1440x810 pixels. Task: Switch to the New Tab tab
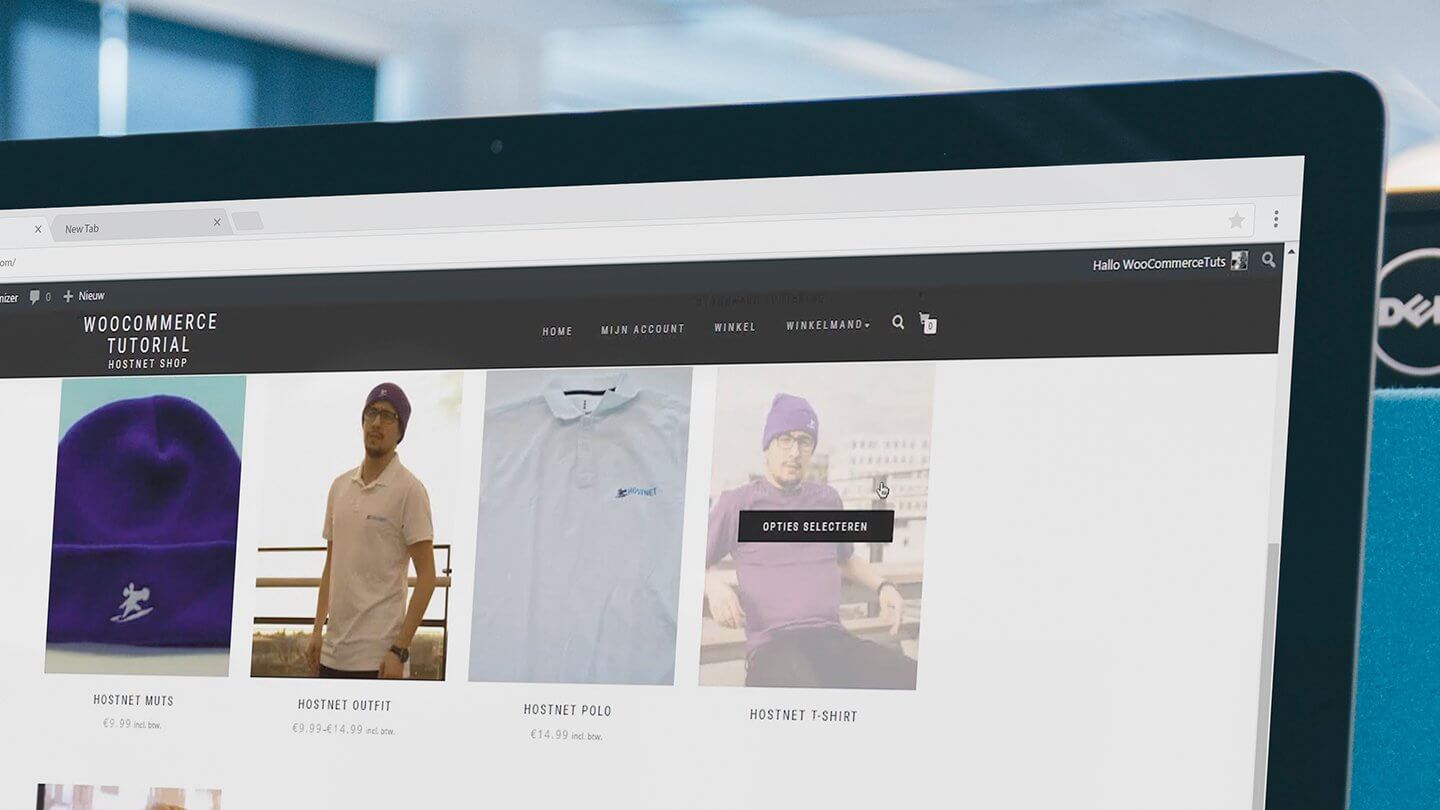point(140,226)
